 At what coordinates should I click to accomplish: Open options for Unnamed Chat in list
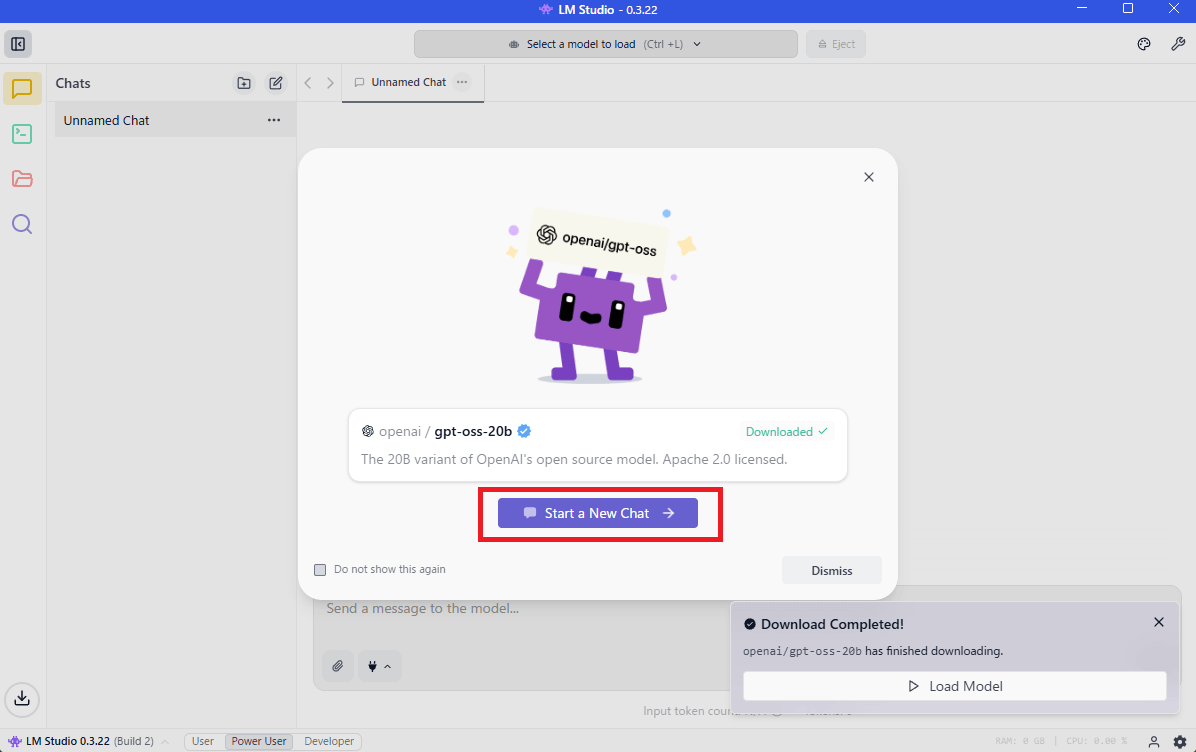274,121
